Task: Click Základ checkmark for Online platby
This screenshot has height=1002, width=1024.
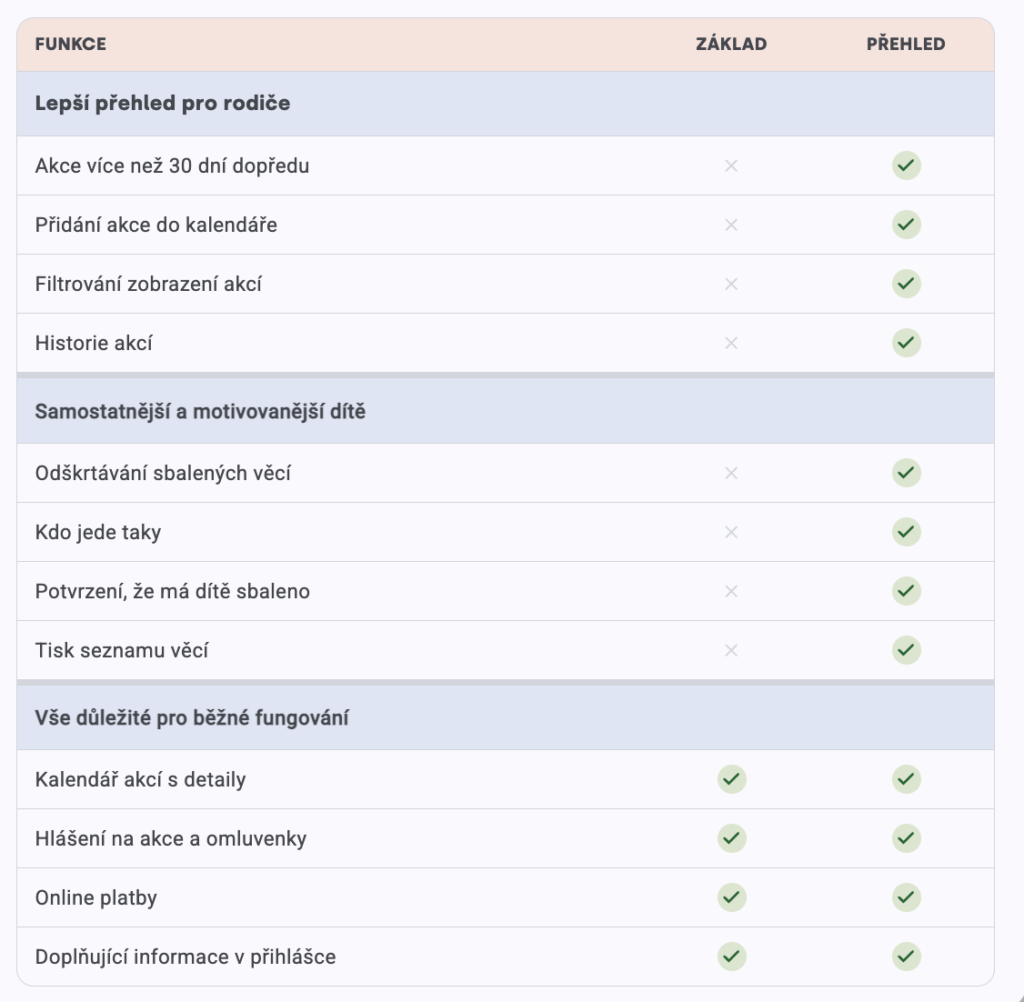Action: pos(731,897)
